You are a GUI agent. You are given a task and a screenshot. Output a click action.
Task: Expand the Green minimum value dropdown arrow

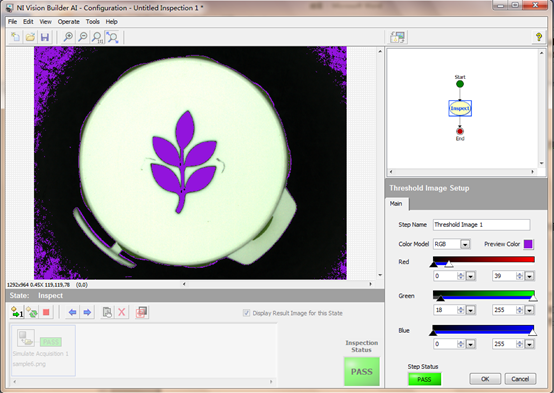point(470,310)
